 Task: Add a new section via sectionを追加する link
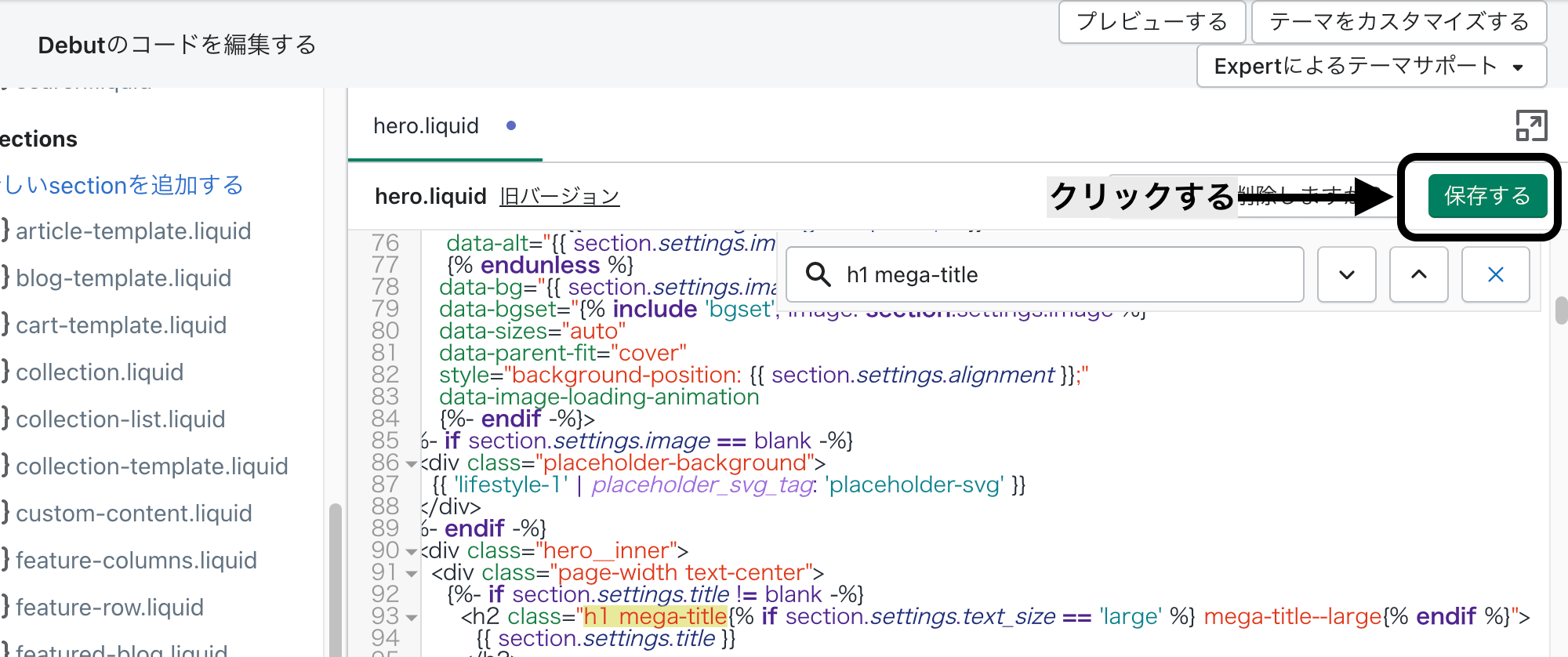tap(122, 185)
